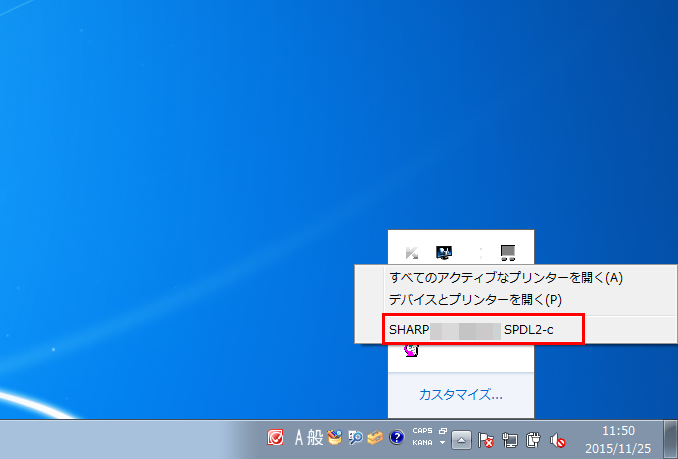Click the pink icon below the context menu

[x=411, y=351]
